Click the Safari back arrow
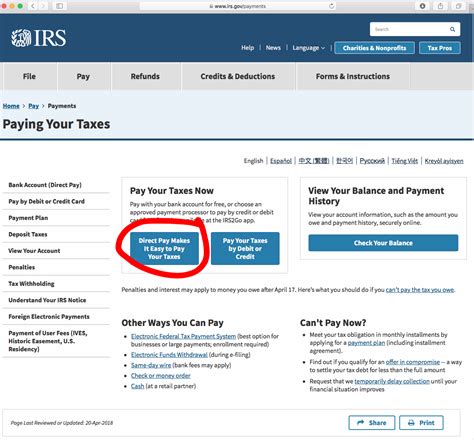Viewport: 474px width, 440px height. coord(33,6)
